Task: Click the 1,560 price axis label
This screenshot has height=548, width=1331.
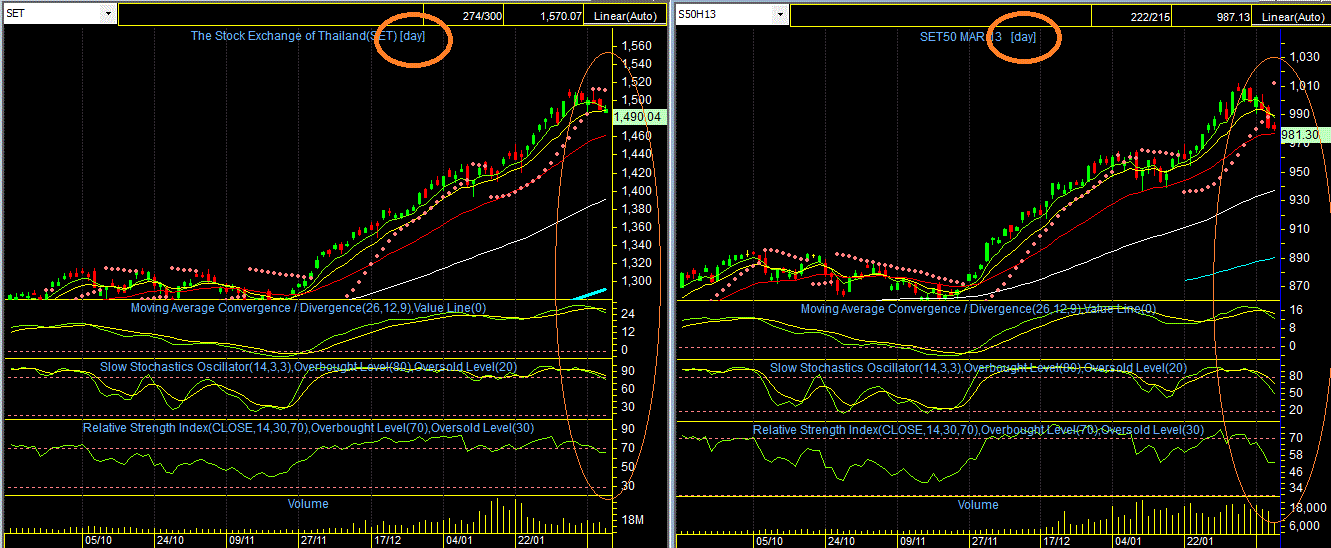Action: click(x=636, y=46)
